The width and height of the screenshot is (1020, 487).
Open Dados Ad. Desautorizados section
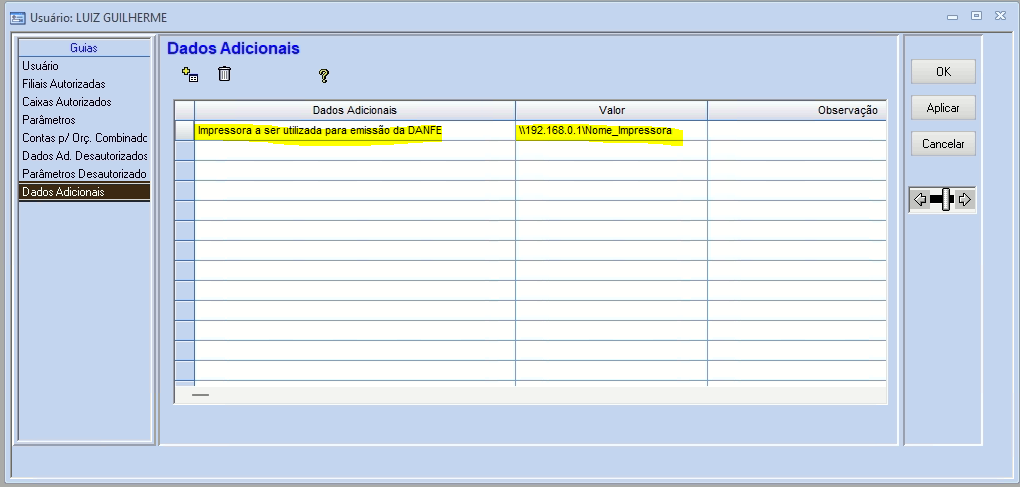click(84, 156)
